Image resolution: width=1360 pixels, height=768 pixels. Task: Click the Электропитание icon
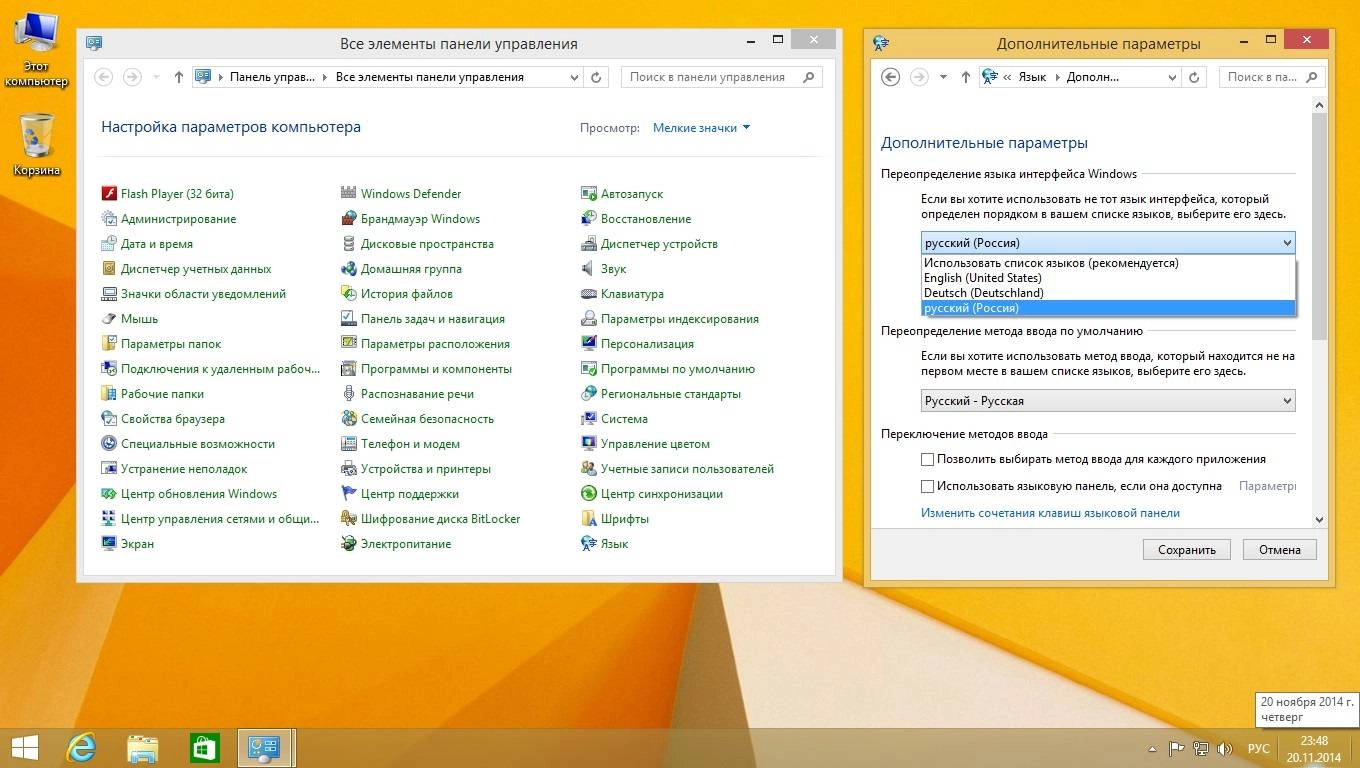pyautogui.click(x=349, y=544)
